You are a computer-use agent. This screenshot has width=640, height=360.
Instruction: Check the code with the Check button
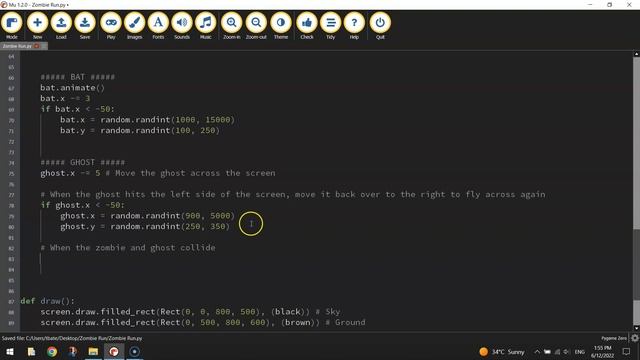pos(307,26)
